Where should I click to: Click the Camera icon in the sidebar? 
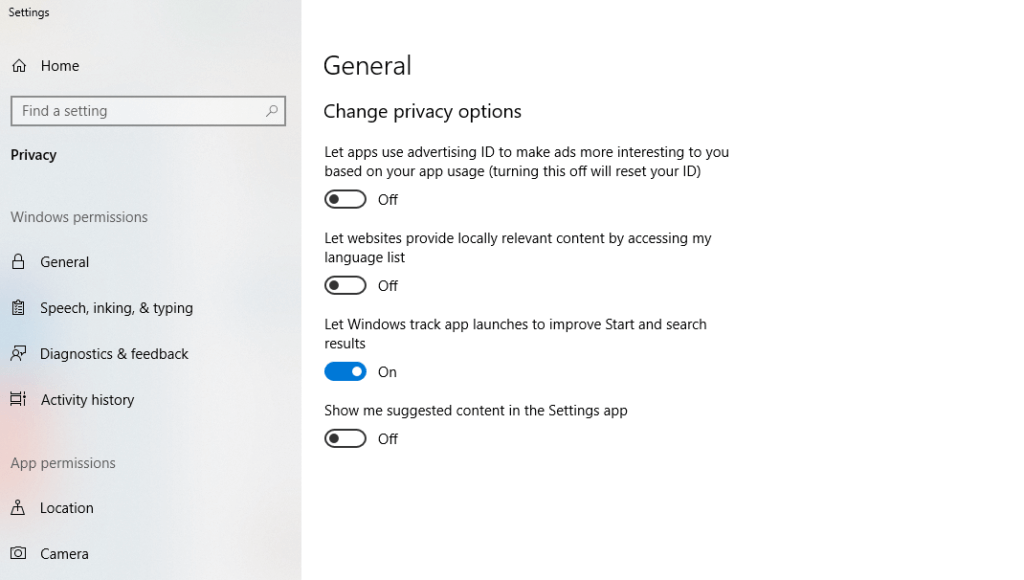16,553
